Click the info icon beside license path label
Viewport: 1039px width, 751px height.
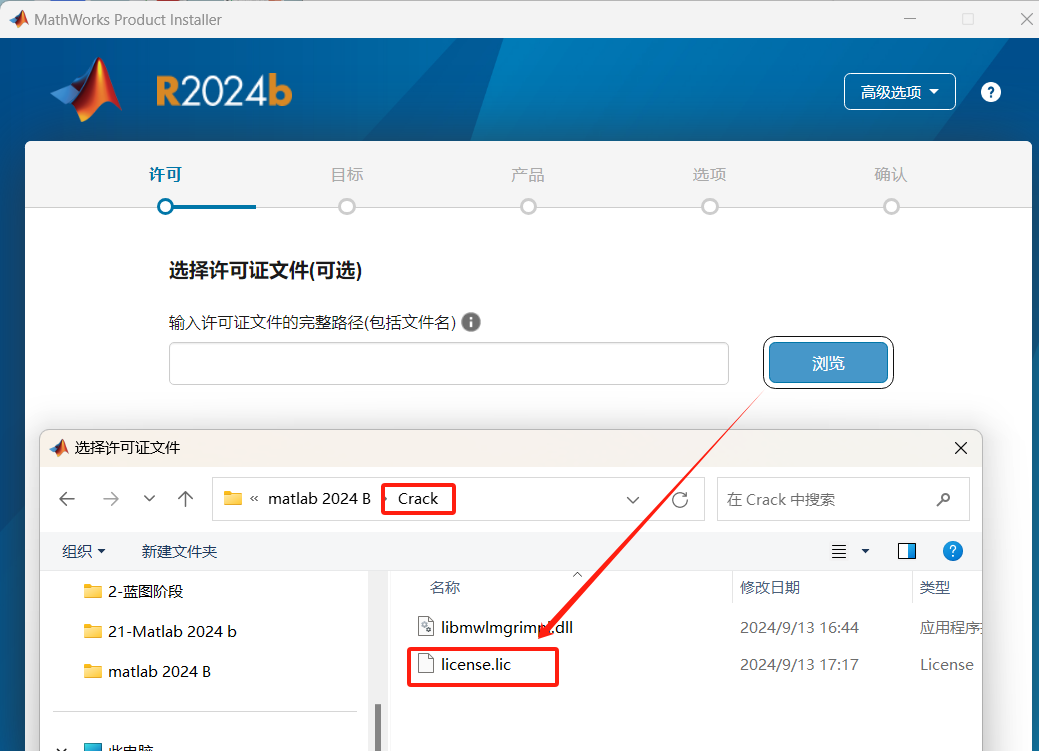(x=470, y=322)
